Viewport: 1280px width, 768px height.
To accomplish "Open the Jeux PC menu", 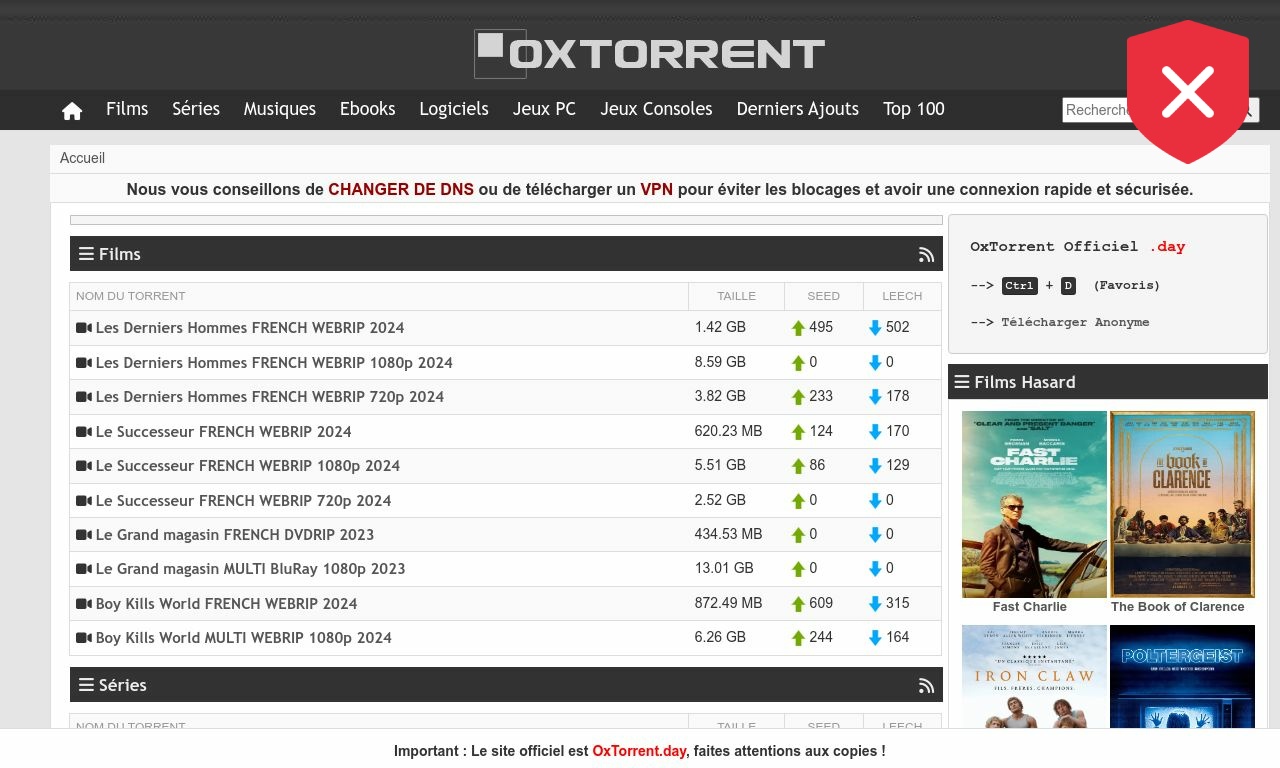I will (544, 109).
